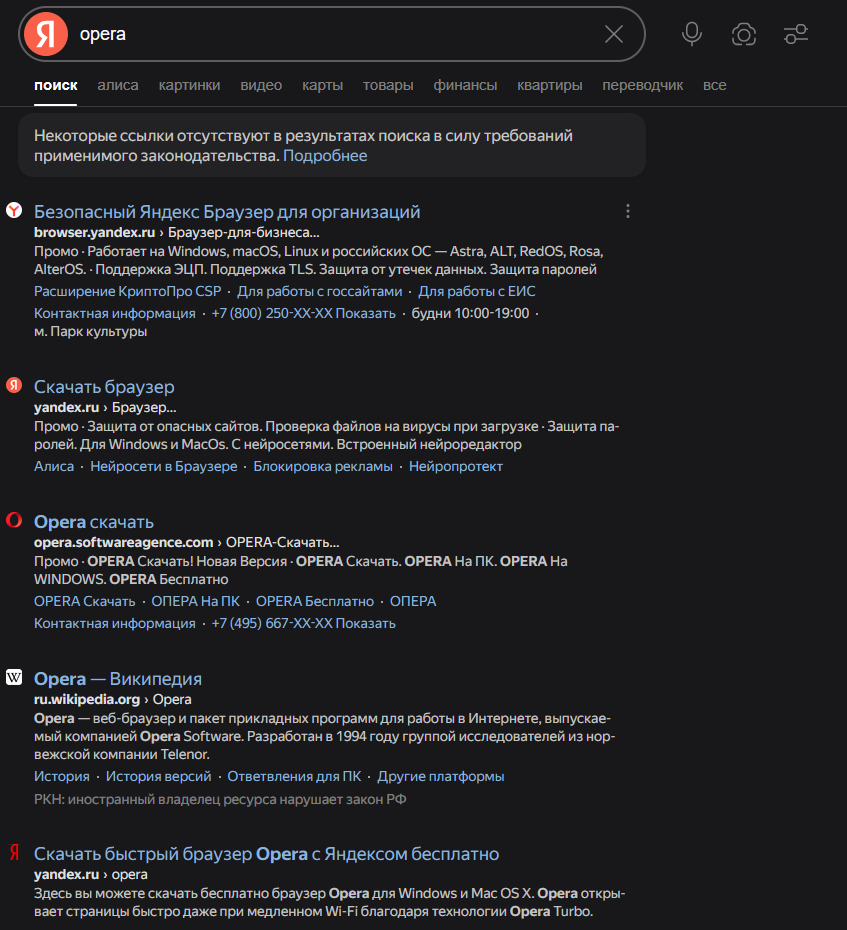Show hidden phone +7 (800) 250-XX-XX
847x930 pixels.
[303, 313]
